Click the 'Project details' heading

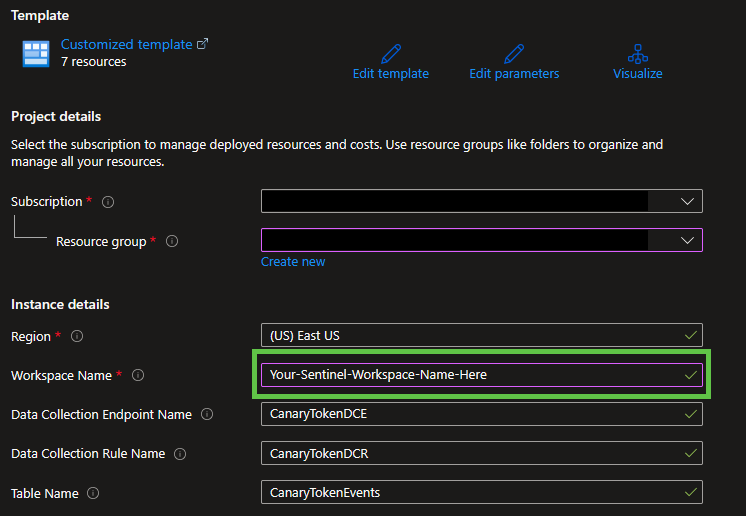(56, 117)
